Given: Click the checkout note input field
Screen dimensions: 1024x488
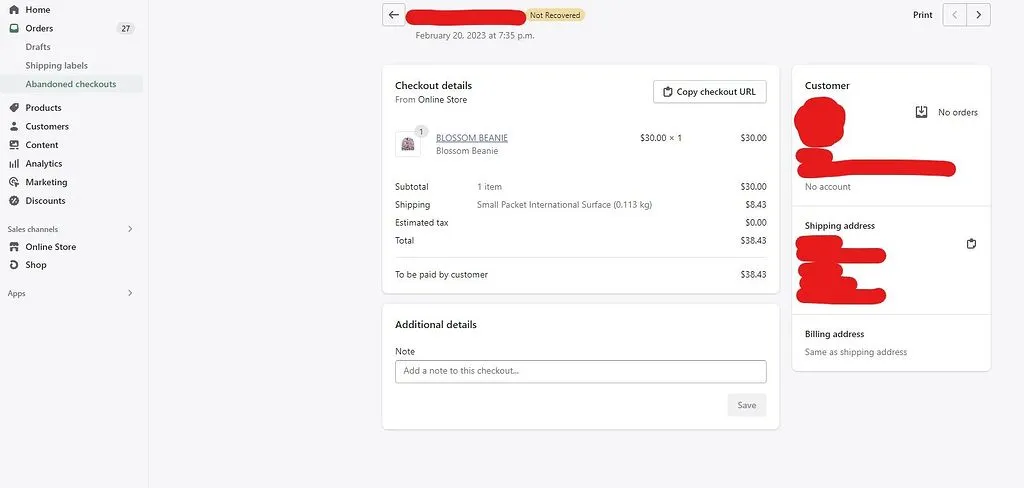Looking at the screenshot, I should (581, 371).
